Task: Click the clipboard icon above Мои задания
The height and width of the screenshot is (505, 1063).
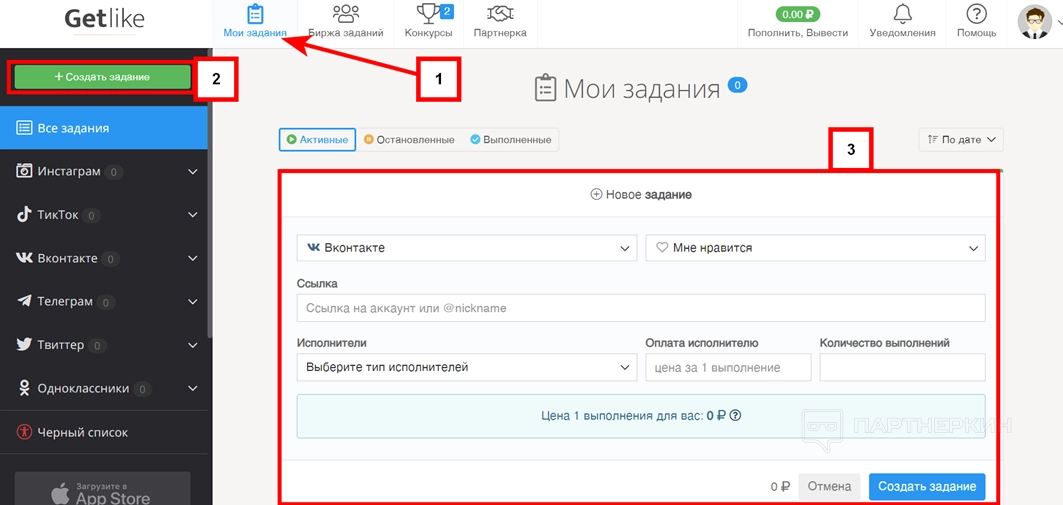Action: (x=255, y=14)
